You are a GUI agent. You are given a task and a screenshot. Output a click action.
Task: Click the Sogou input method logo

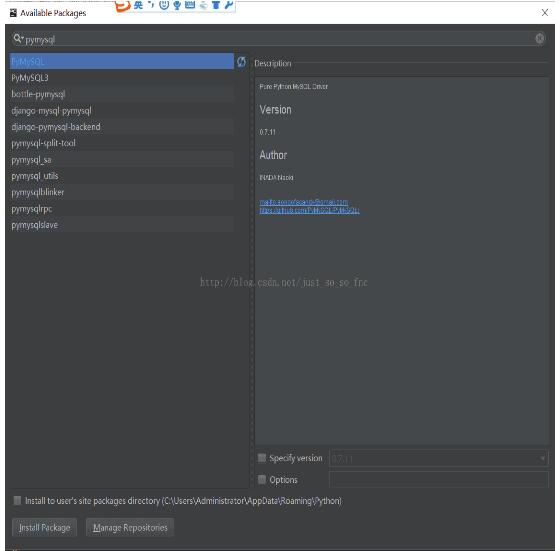(x=122, y=6)
